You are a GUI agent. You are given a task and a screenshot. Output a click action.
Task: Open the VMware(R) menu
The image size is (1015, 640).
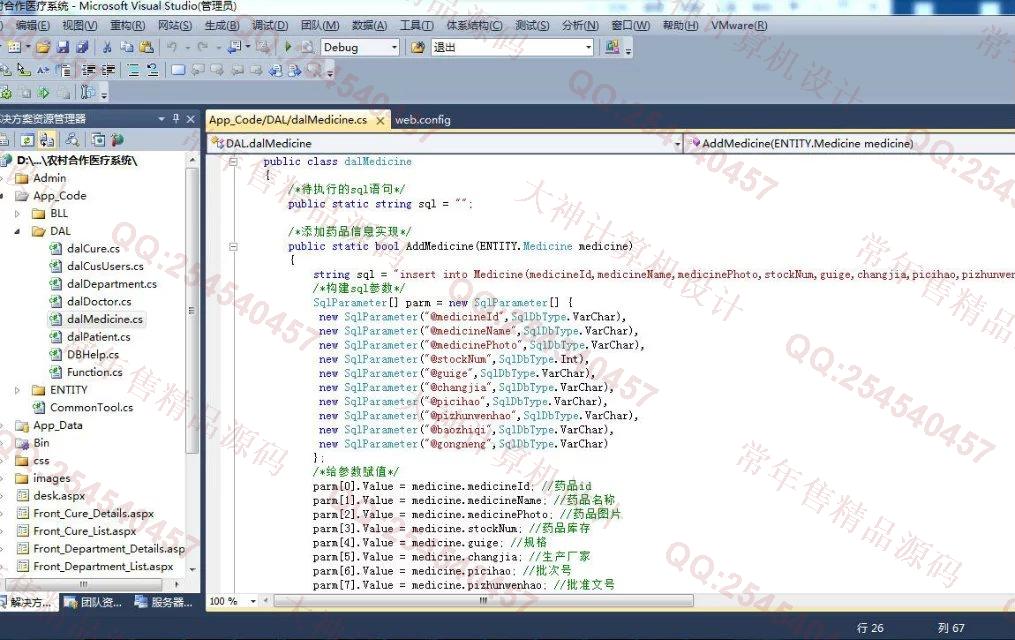(x=739, y=25)
